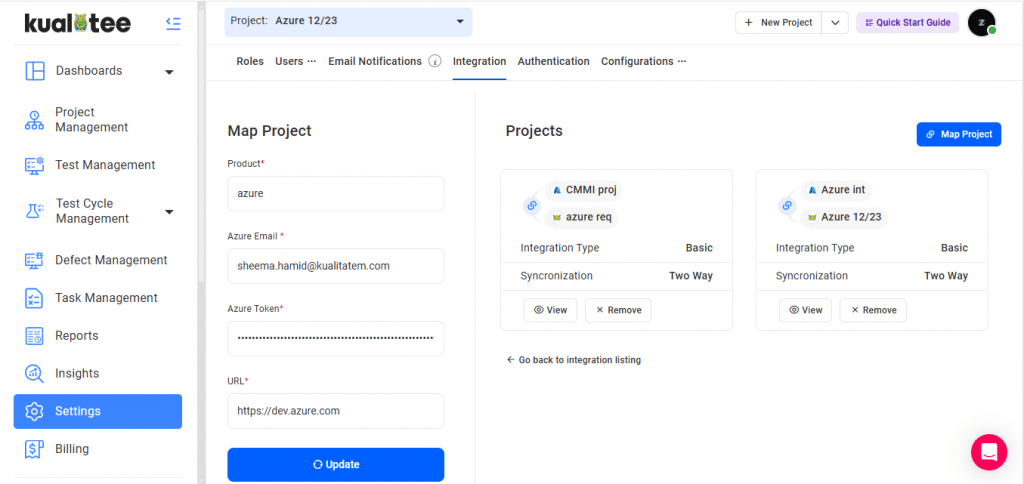Click the Billing dollar icon
The width and height of the screenshot is (1024, 484).
click(x=34, y=449)
